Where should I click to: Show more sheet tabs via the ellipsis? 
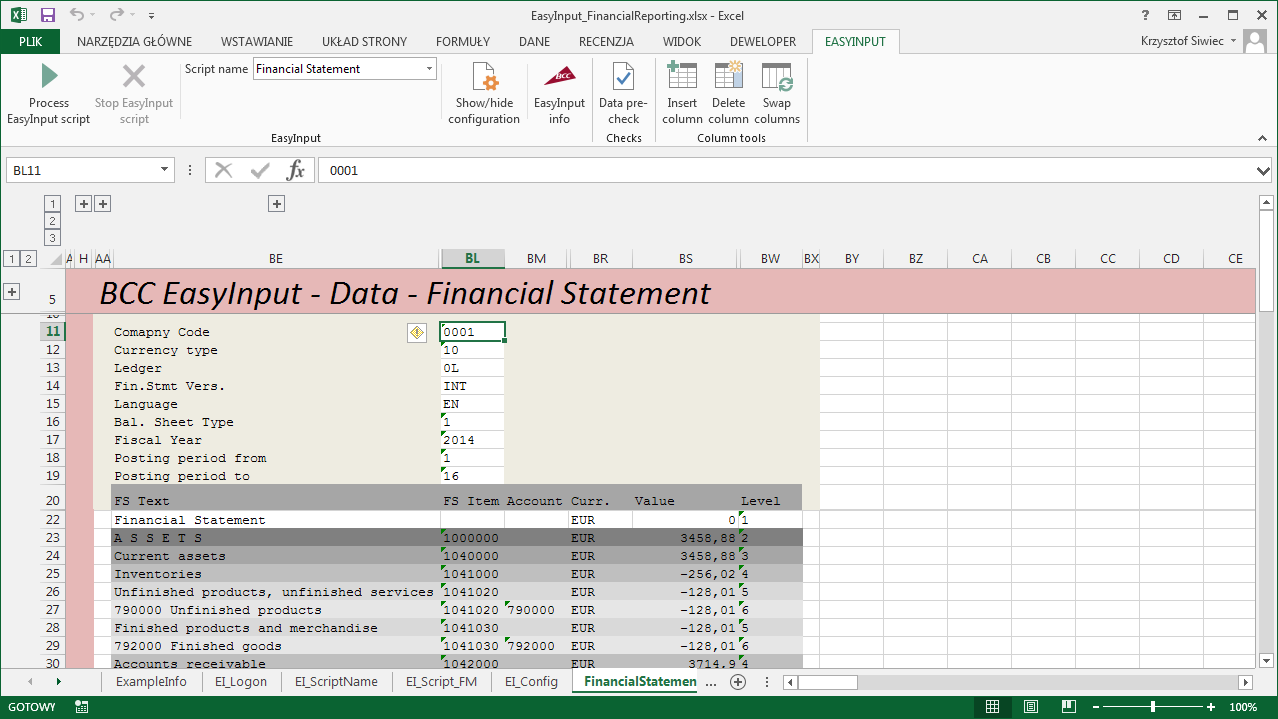(712, 682)
